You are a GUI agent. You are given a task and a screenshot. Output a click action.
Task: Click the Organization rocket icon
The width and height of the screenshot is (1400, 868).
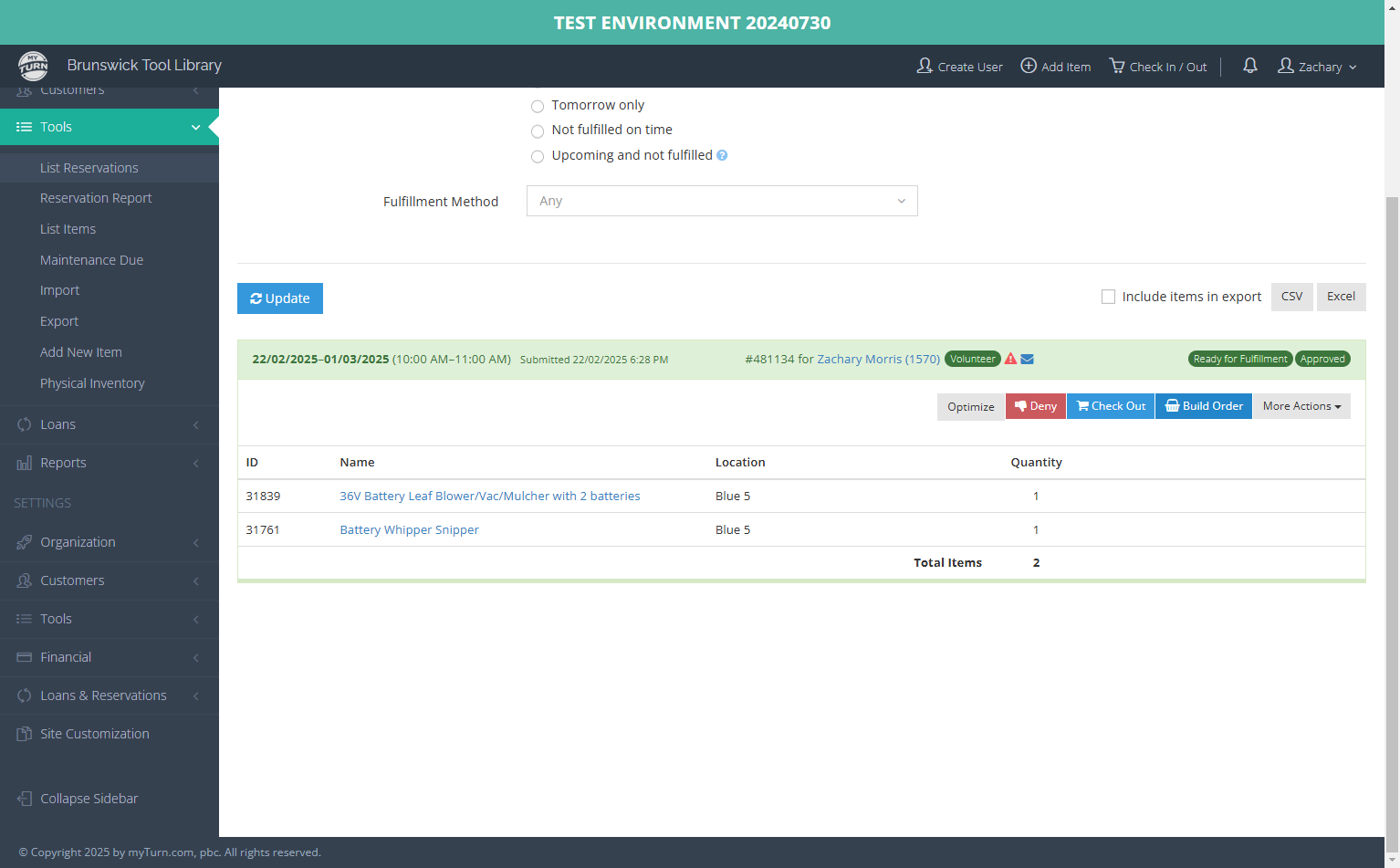(25, 542)
